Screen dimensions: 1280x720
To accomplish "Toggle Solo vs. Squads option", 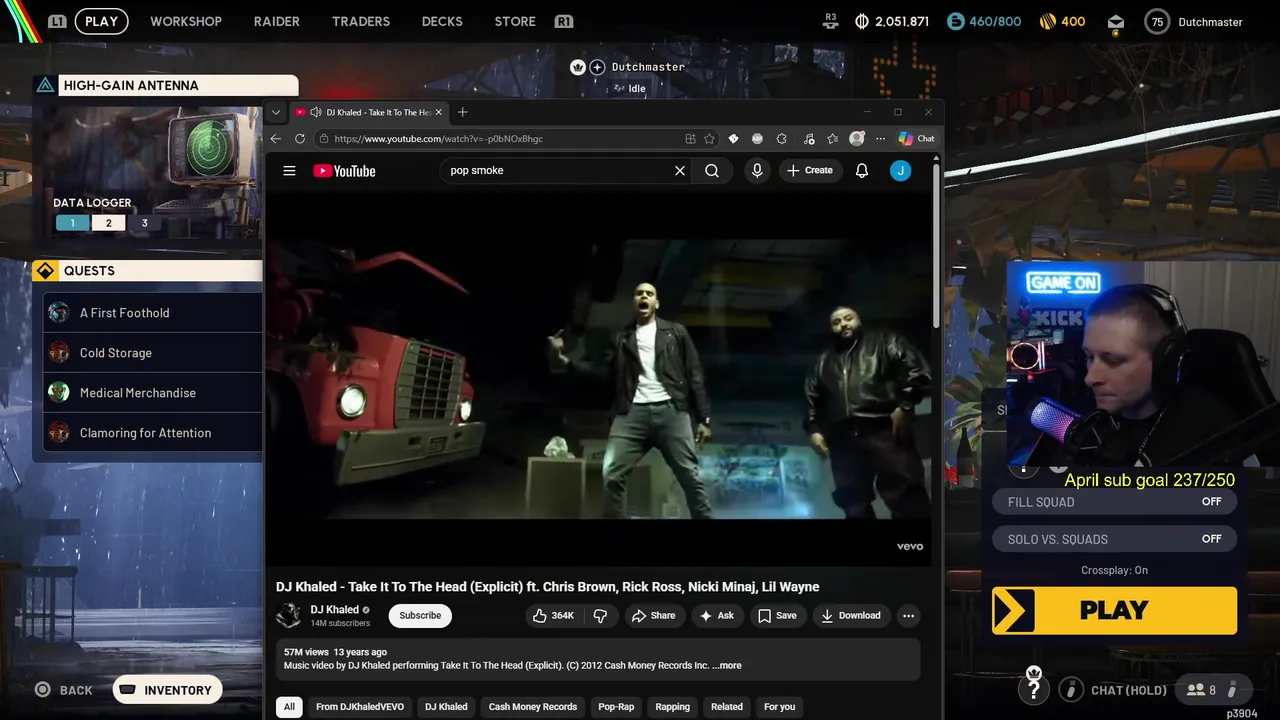I will coord(1114,539).
